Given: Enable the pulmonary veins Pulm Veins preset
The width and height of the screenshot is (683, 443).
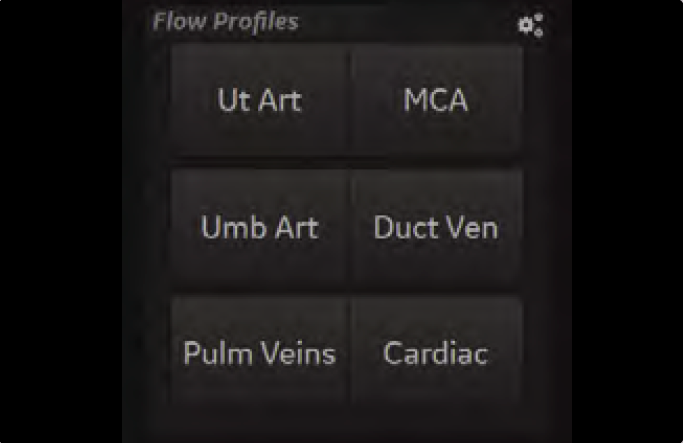Looking at the screenshot, I should coord(260,352).
